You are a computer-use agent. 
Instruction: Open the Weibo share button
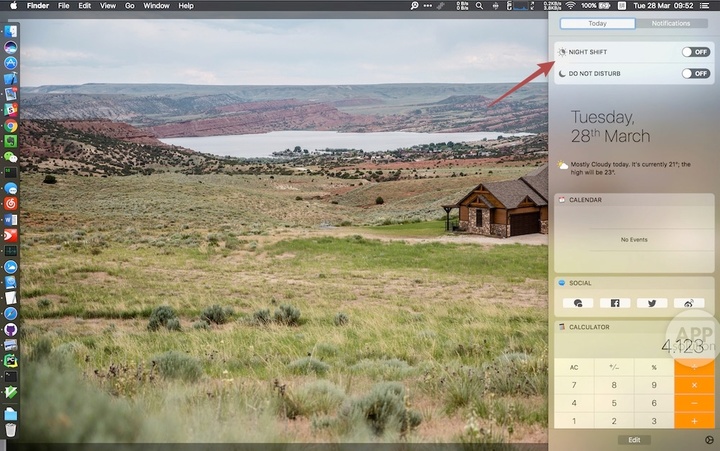(x=689, y=303)
